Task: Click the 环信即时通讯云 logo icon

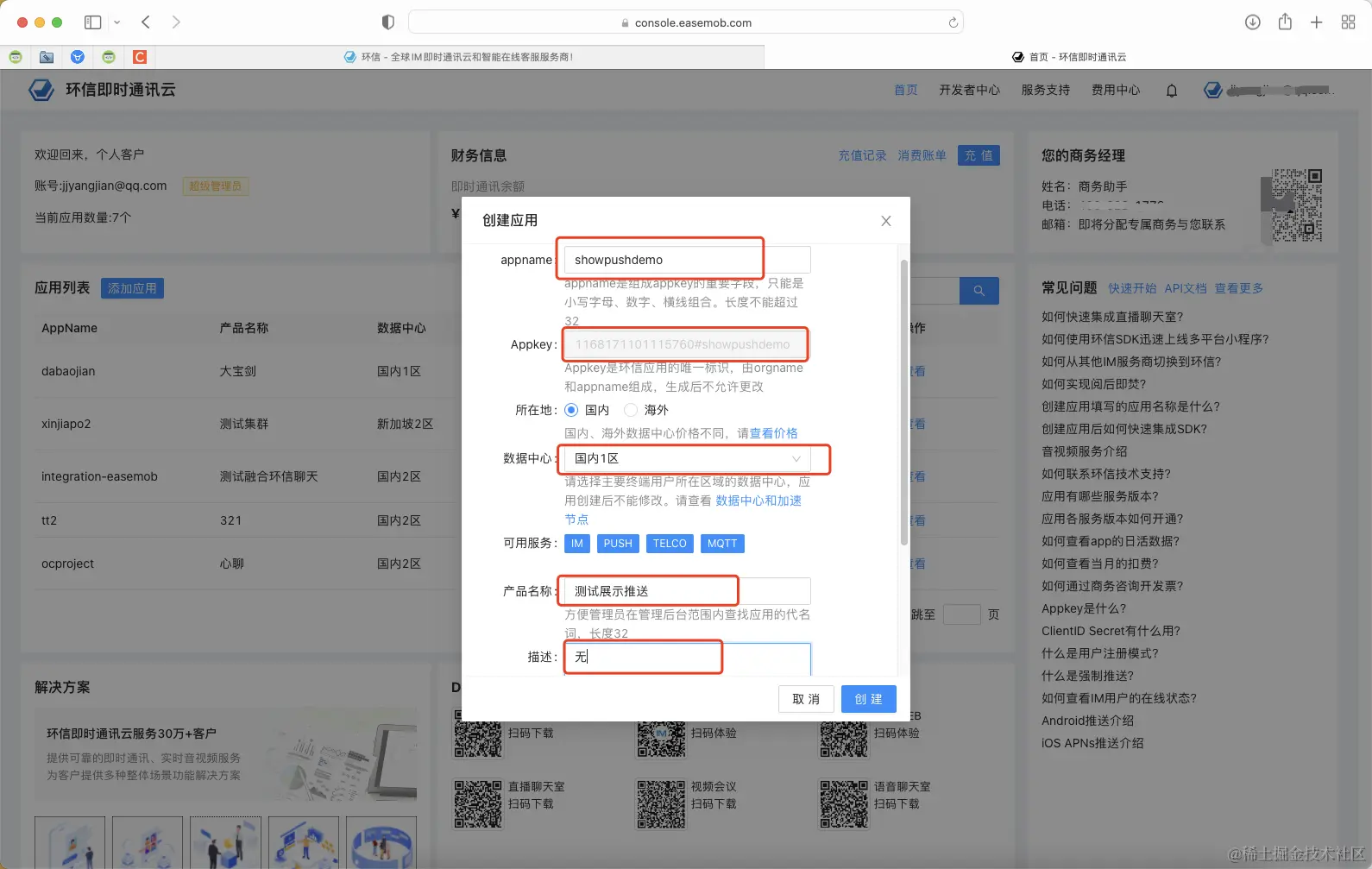Action: (41, 90)
